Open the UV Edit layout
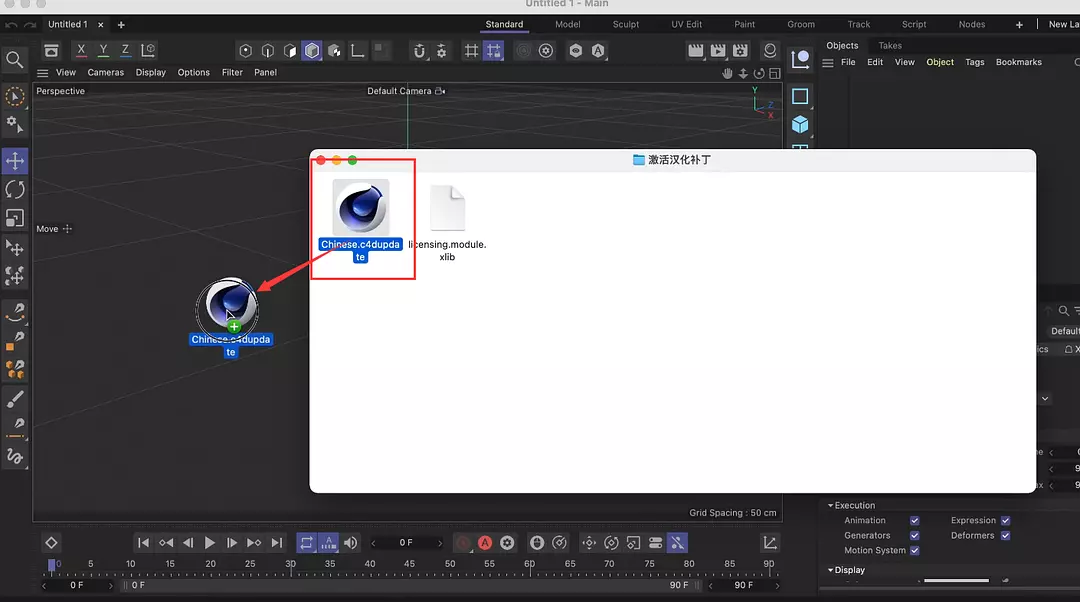 pyautogui.click(x=687, y=24)
